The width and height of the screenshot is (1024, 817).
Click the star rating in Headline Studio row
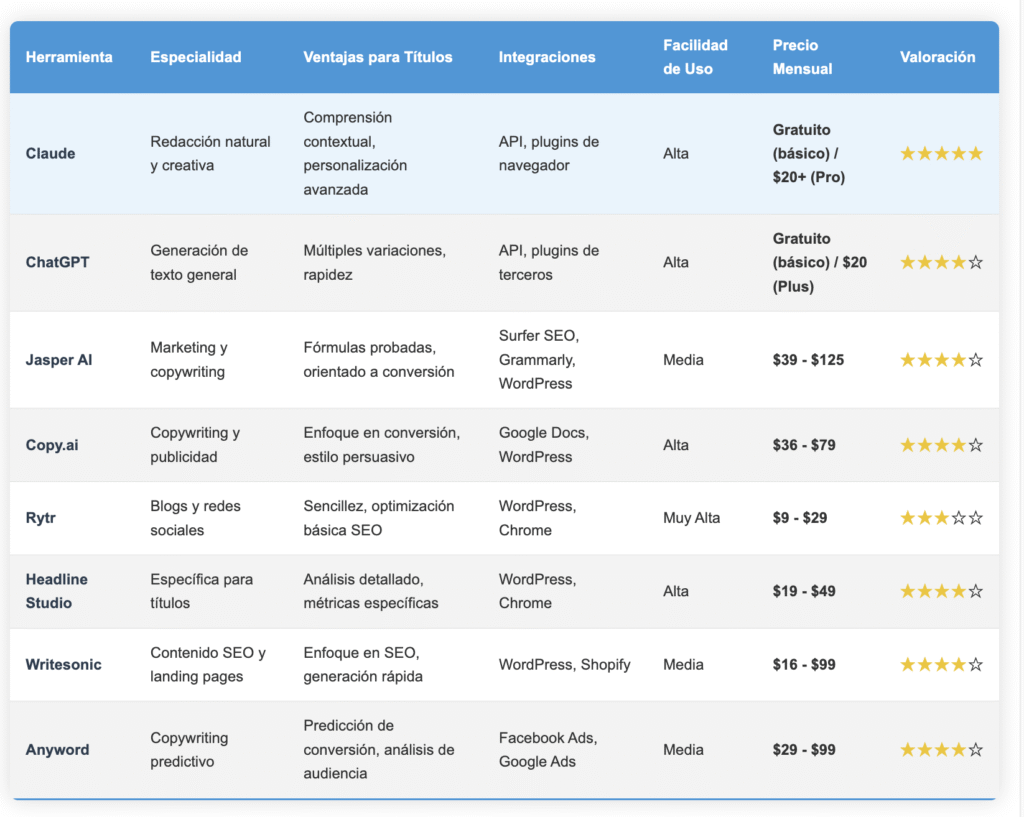(941, 591)
